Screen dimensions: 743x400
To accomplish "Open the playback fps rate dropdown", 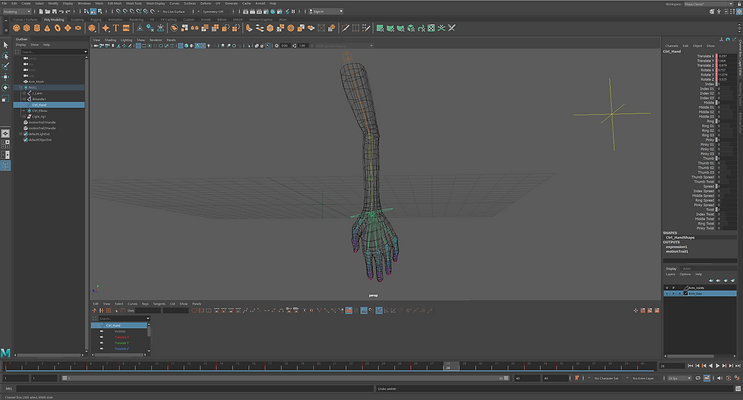I will (x=679, y=378).
